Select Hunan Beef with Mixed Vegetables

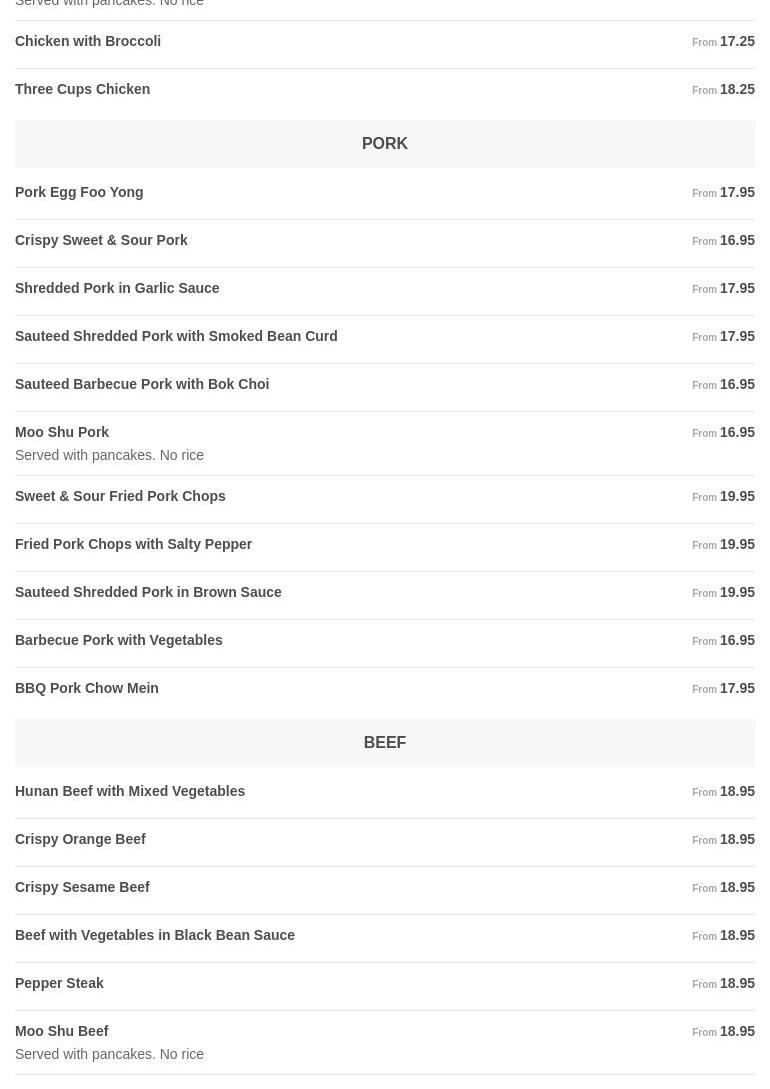(130, 792)
